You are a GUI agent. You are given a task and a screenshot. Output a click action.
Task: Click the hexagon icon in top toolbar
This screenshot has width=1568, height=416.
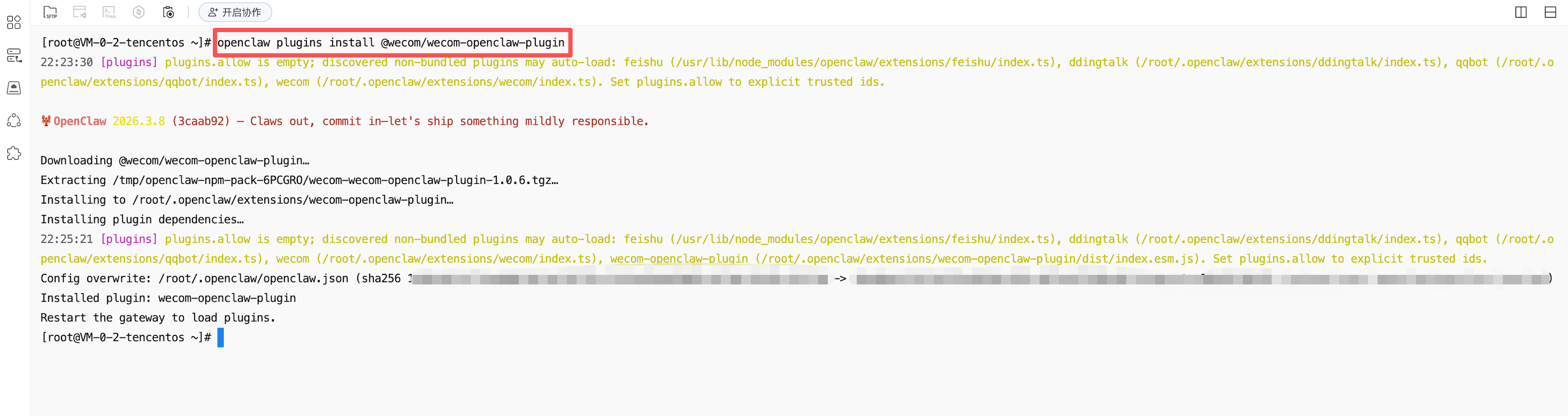click(x=139, y=12)
